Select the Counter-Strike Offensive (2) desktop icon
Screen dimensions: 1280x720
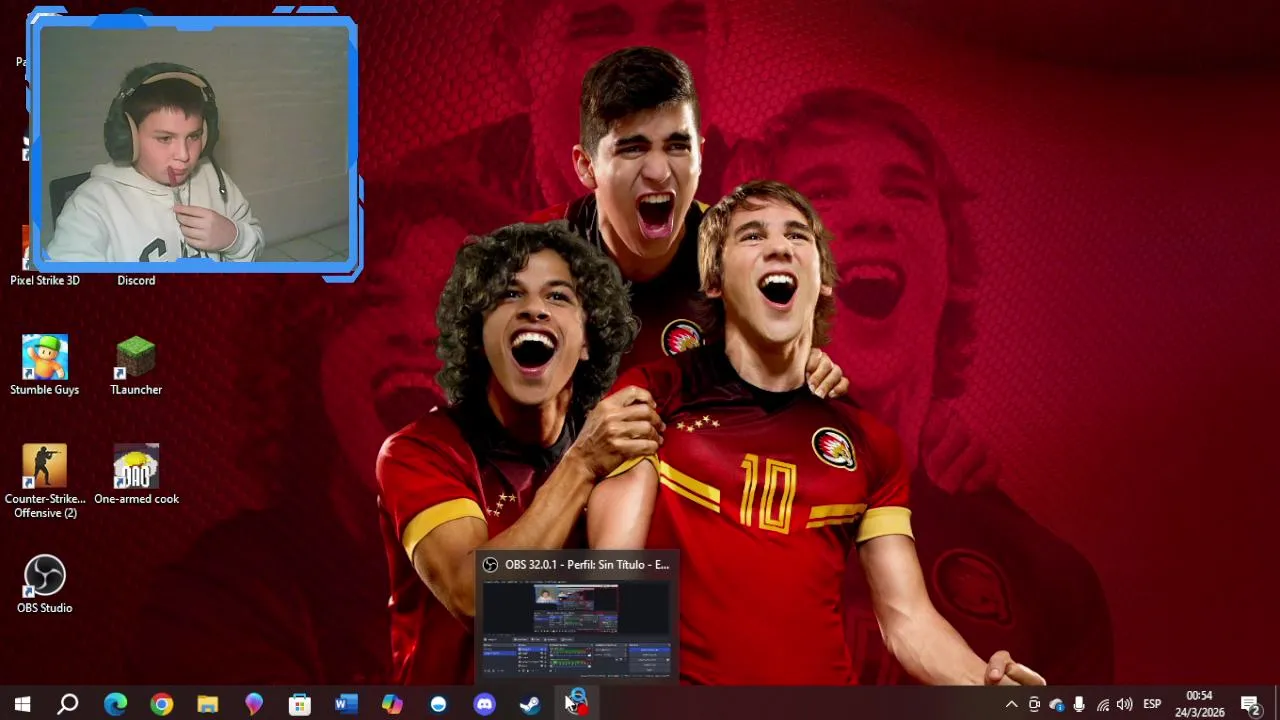coord(45,481)
